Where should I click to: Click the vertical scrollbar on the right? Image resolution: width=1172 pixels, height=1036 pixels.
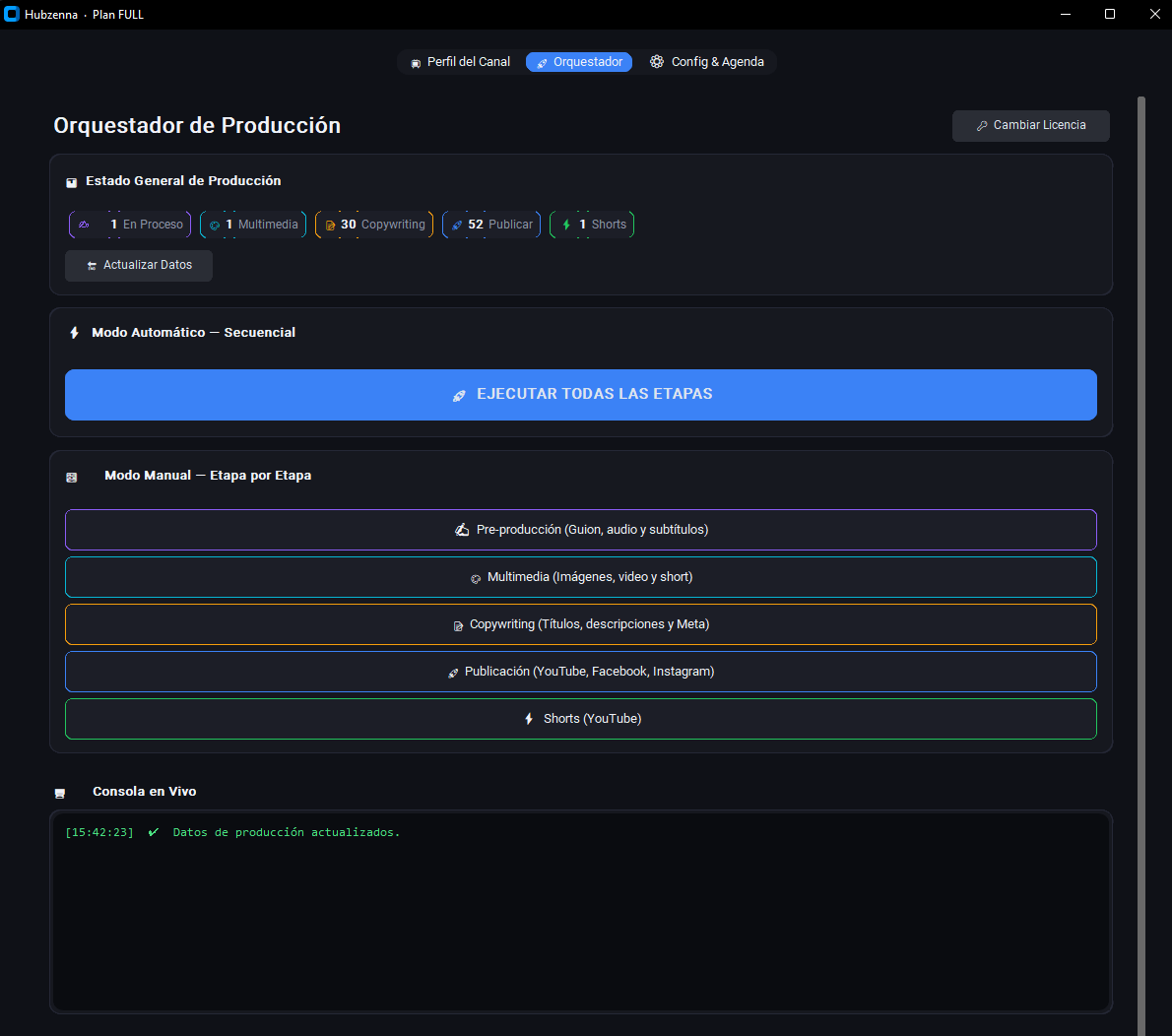coord(1141,566)
